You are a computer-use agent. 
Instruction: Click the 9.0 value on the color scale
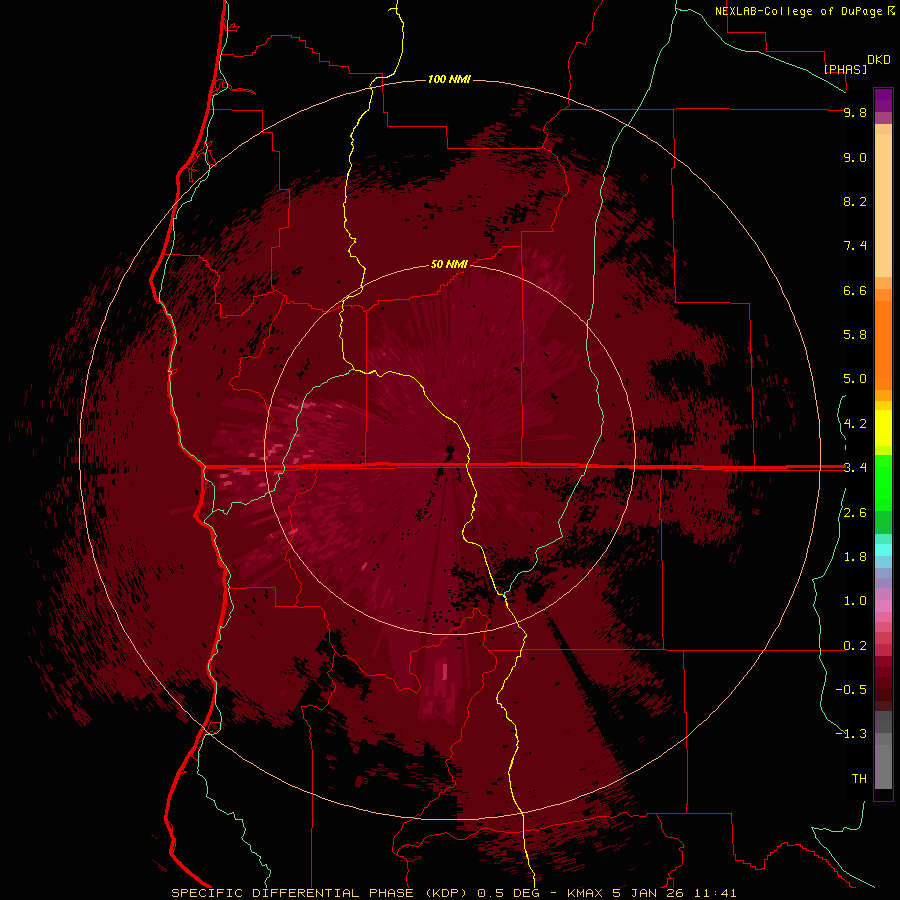pyautogui.click(x=855, y=157)
